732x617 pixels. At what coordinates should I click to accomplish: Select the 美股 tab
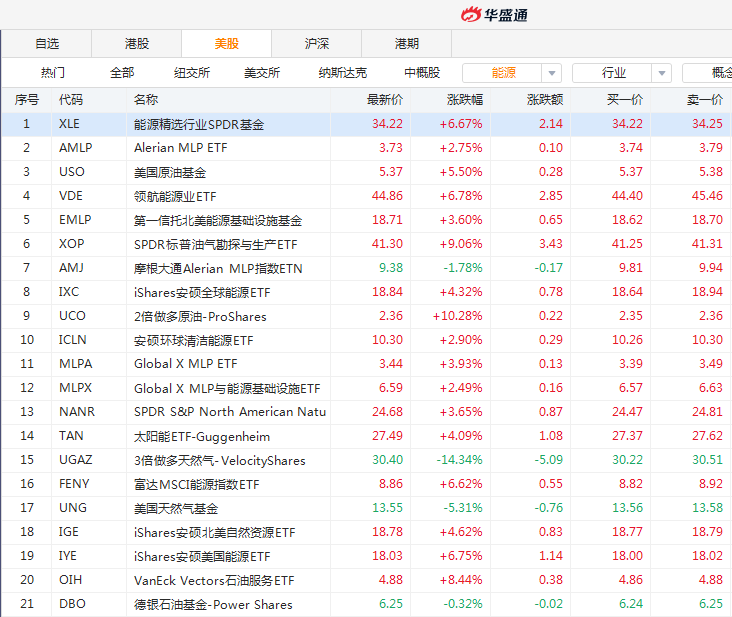(227, 44)
